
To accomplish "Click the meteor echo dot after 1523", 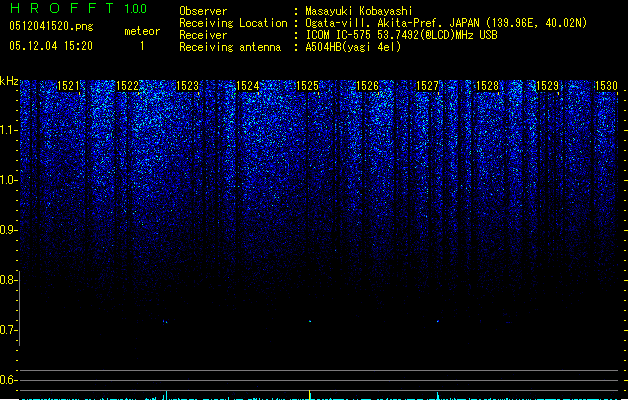I will [165, 321].
